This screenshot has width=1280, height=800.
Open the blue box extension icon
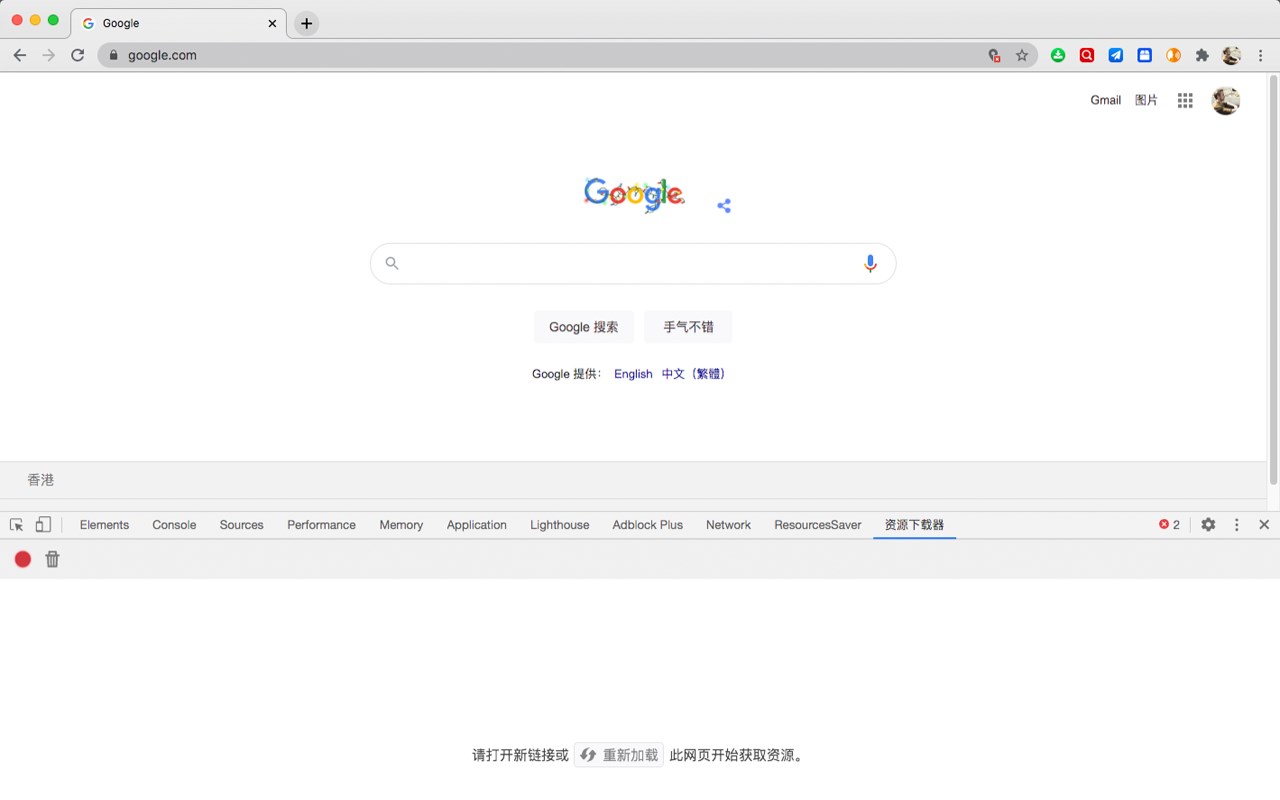tap(1145, 56)
